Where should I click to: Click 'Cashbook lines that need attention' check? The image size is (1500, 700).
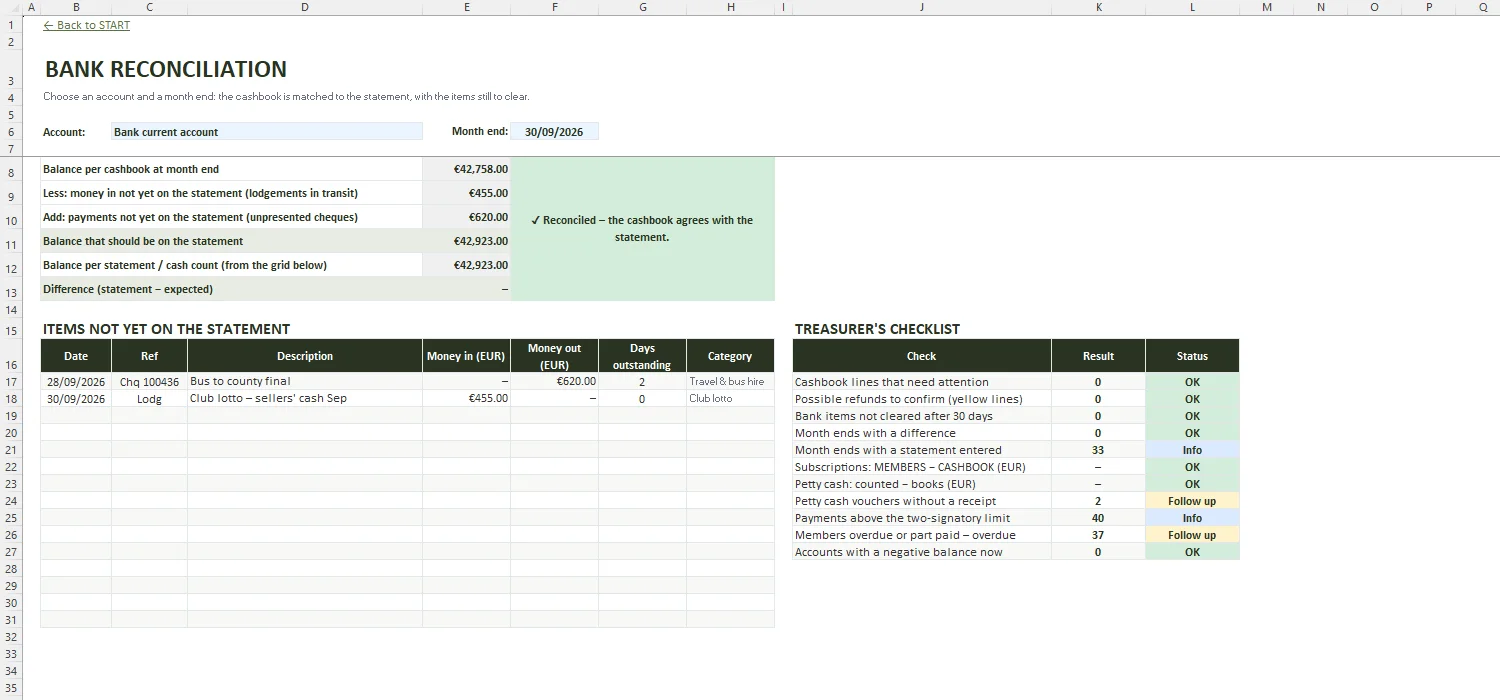921,382
